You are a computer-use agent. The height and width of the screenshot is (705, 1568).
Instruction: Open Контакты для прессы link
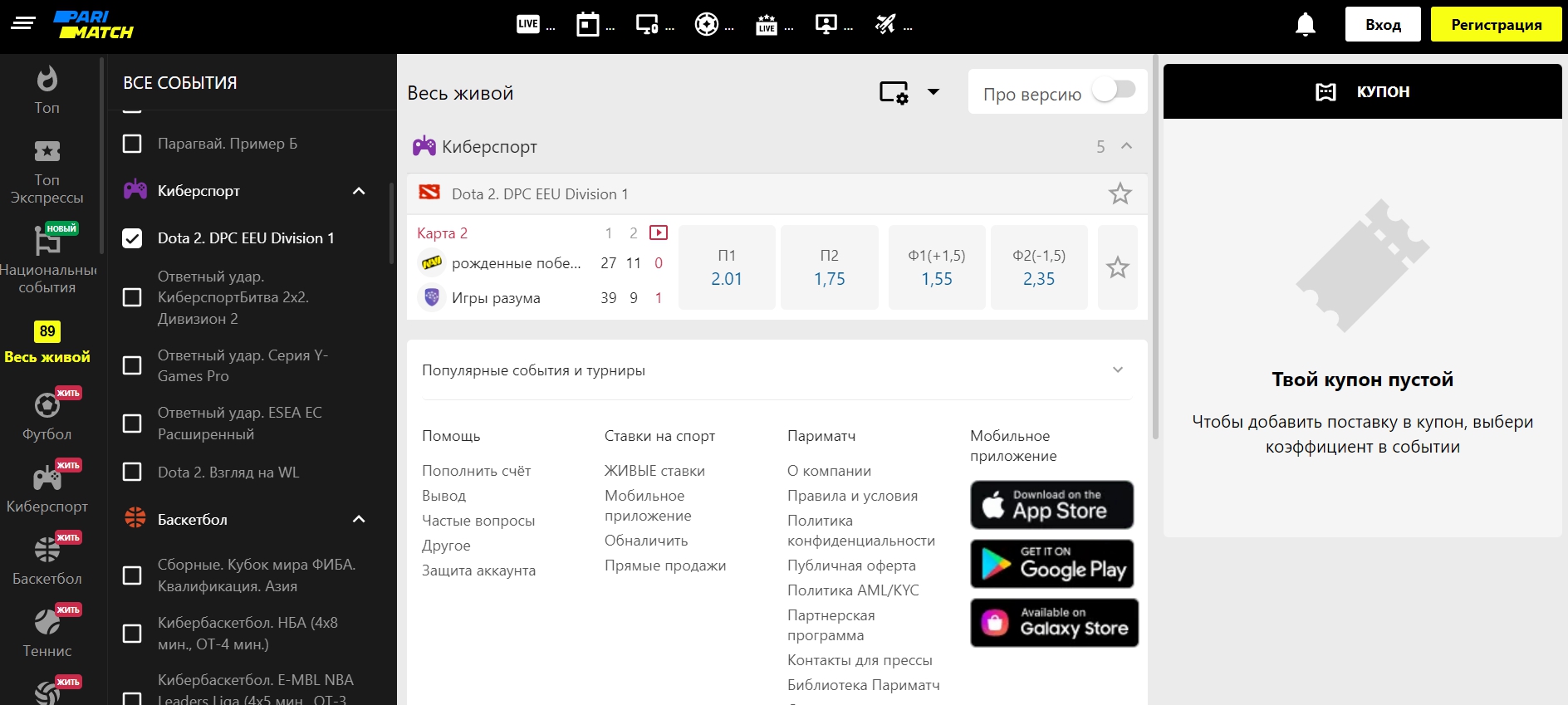tap(860, 660)
